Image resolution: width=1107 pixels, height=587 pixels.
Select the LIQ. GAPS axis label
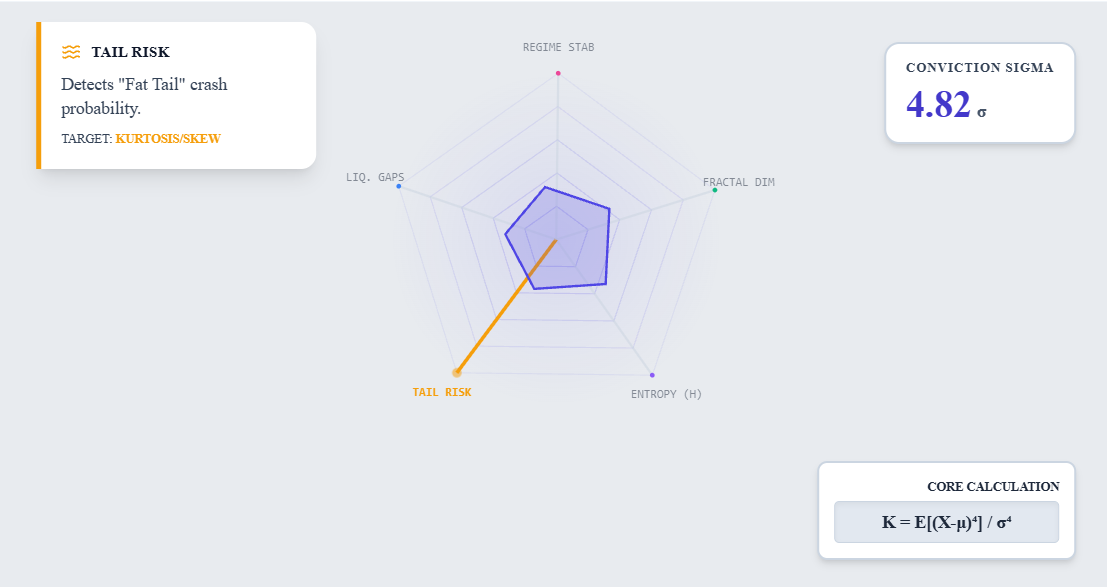(375, 177)
